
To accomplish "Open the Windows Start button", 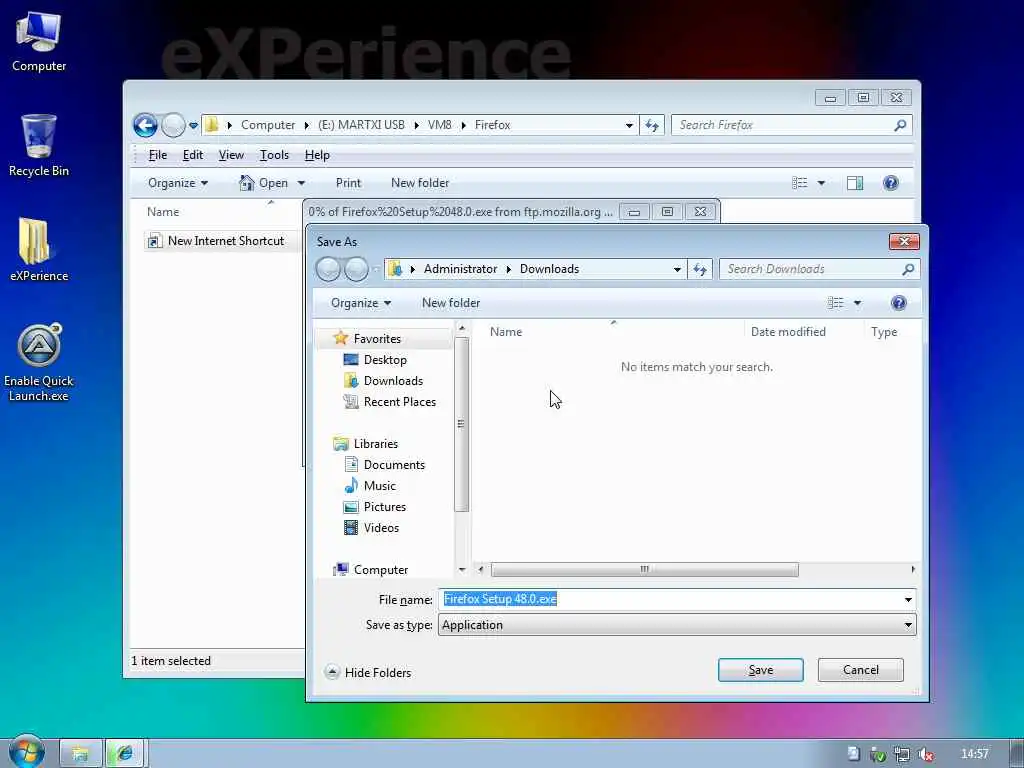I will pos(27,752).
